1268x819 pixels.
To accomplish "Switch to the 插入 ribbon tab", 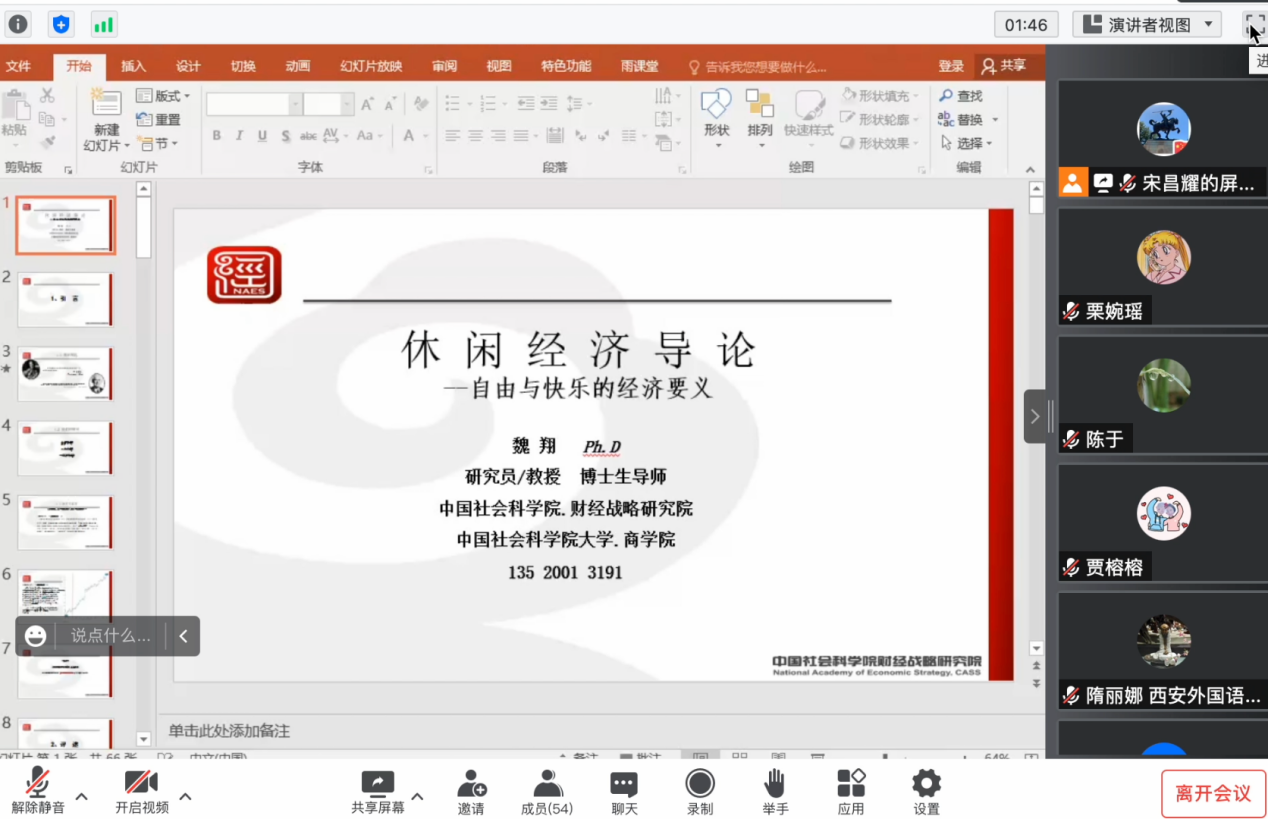I will 132,66.
